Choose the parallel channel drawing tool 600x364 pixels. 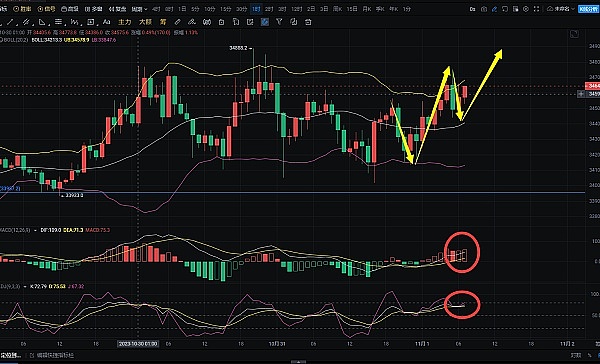click(26, 22)
